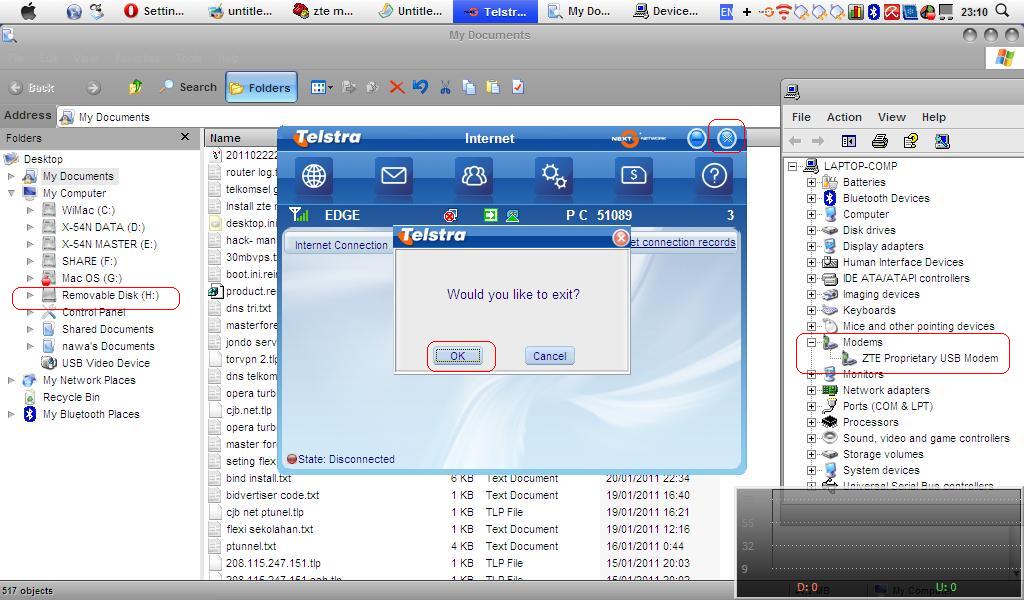Click the Copy icon in Explorer toolbar
This screenshot has width=1024, height=600.
click(469, 87)
